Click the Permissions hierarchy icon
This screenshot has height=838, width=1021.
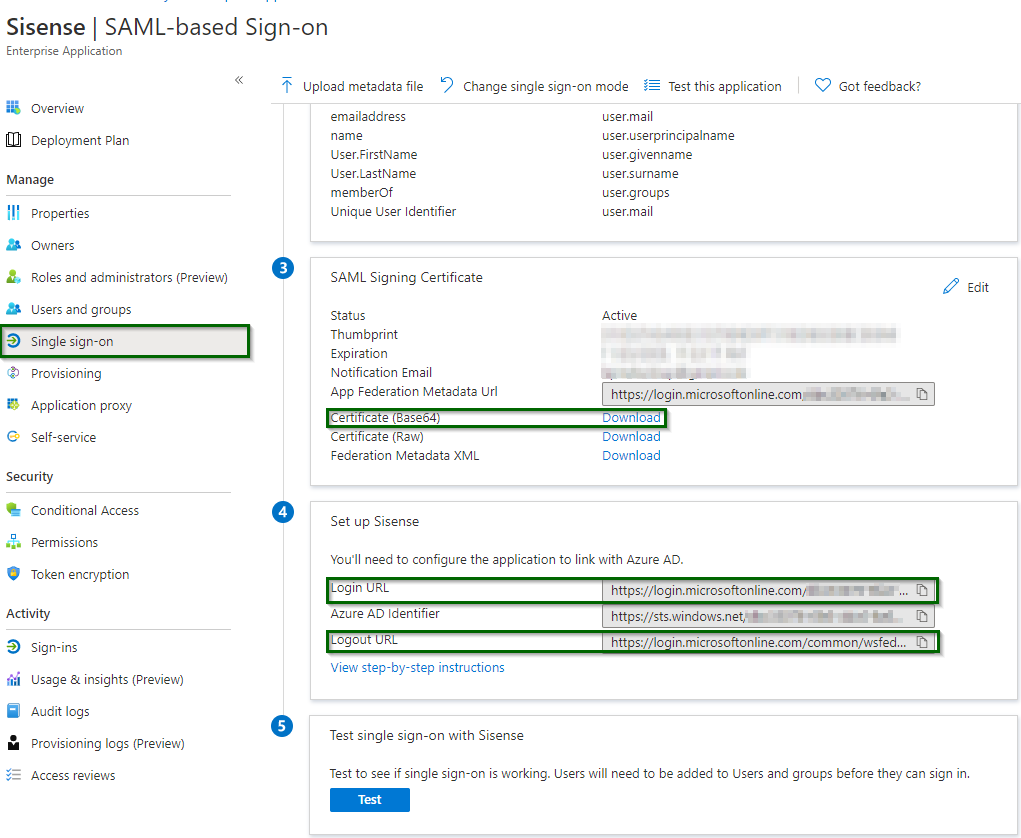[x=13, y=541]
